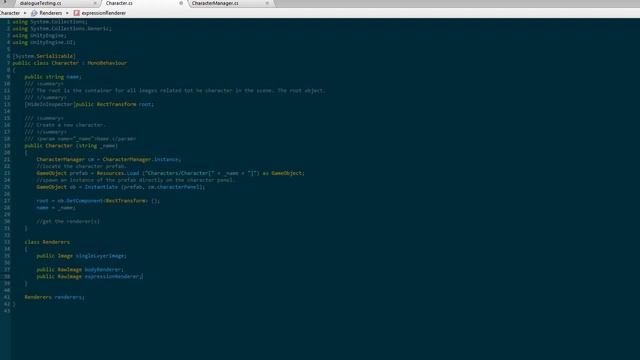Image resolution: width=640 pixels, height=360 pixels.
Task: Click the Renderers class icon in breadcrumb
Action: coord(34,13)
